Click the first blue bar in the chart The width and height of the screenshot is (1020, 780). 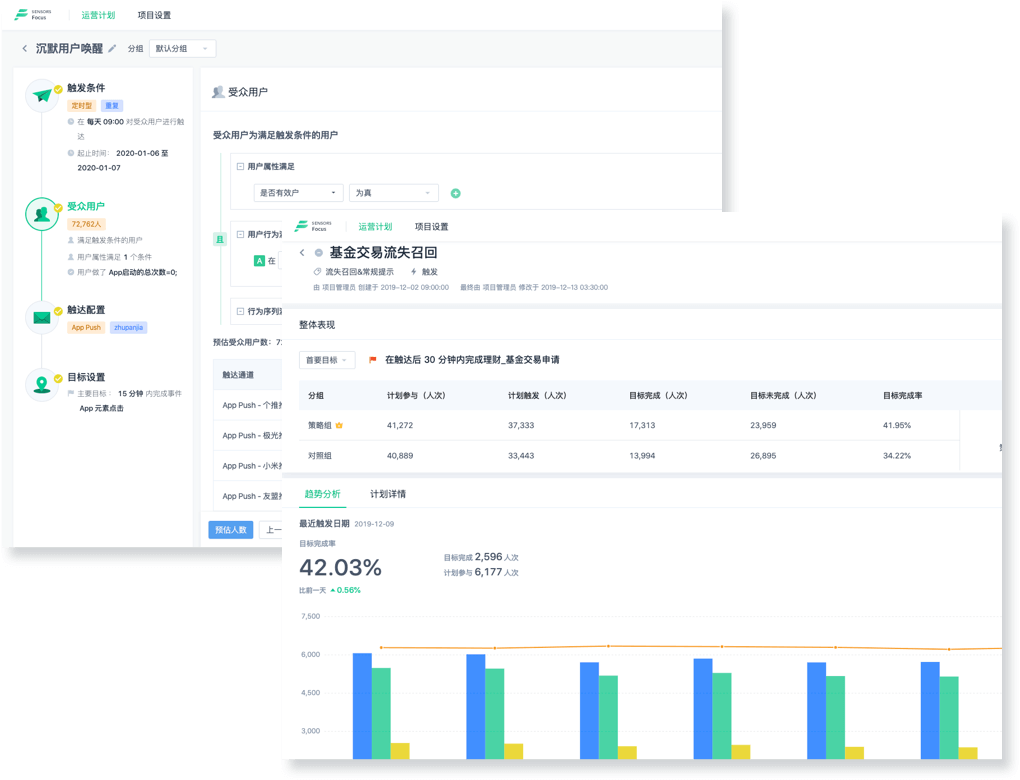tap(362, 705)
